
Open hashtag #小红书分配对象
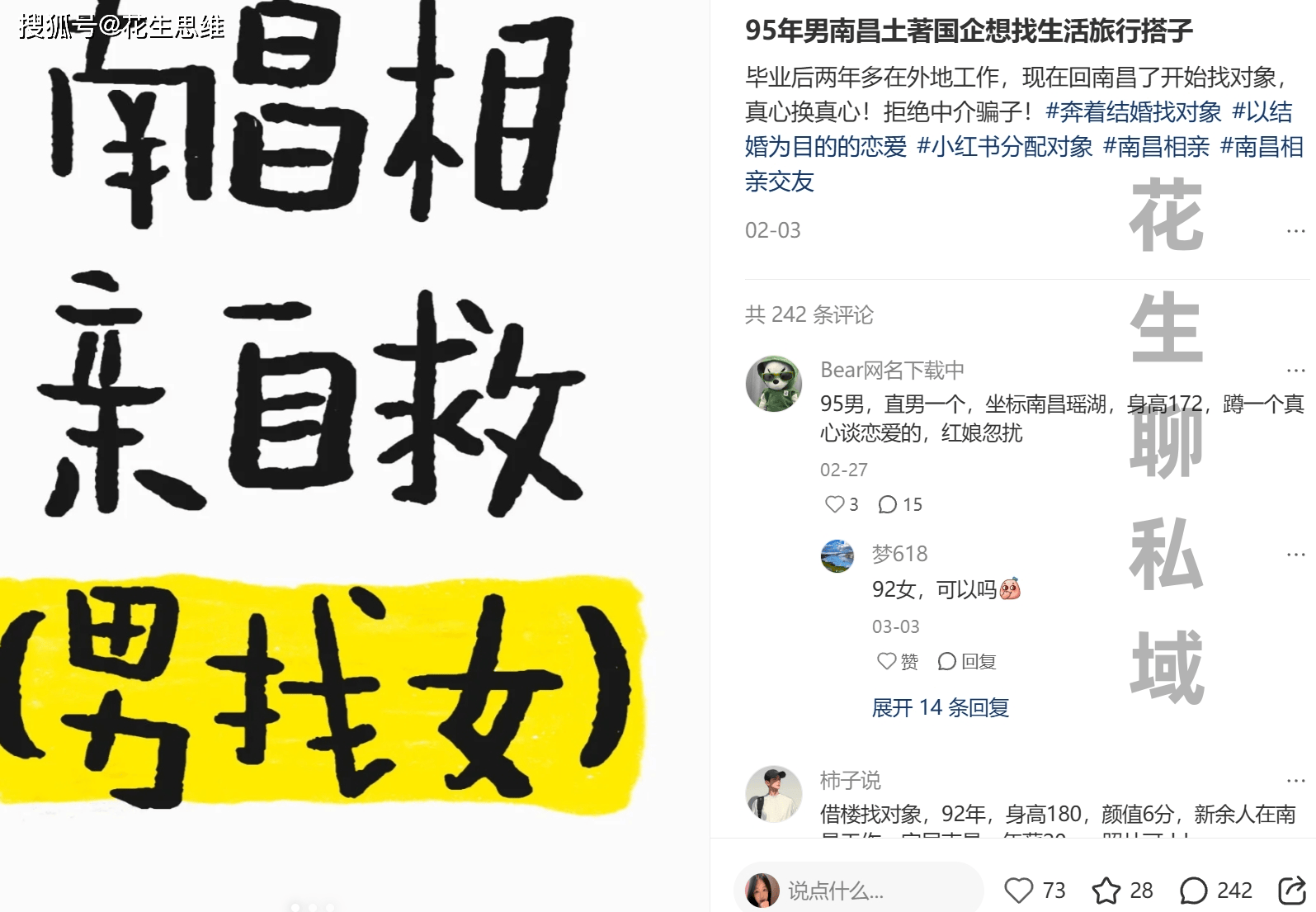(x=1005, y=146)
